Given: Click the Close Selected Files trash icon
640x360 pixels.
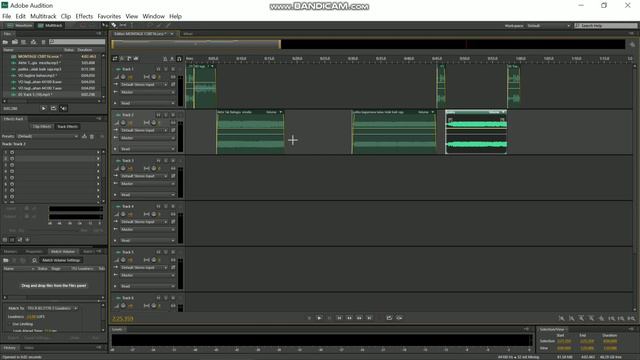Looking at the screenshot, I should pyautogui.click(x=43, y=42).
